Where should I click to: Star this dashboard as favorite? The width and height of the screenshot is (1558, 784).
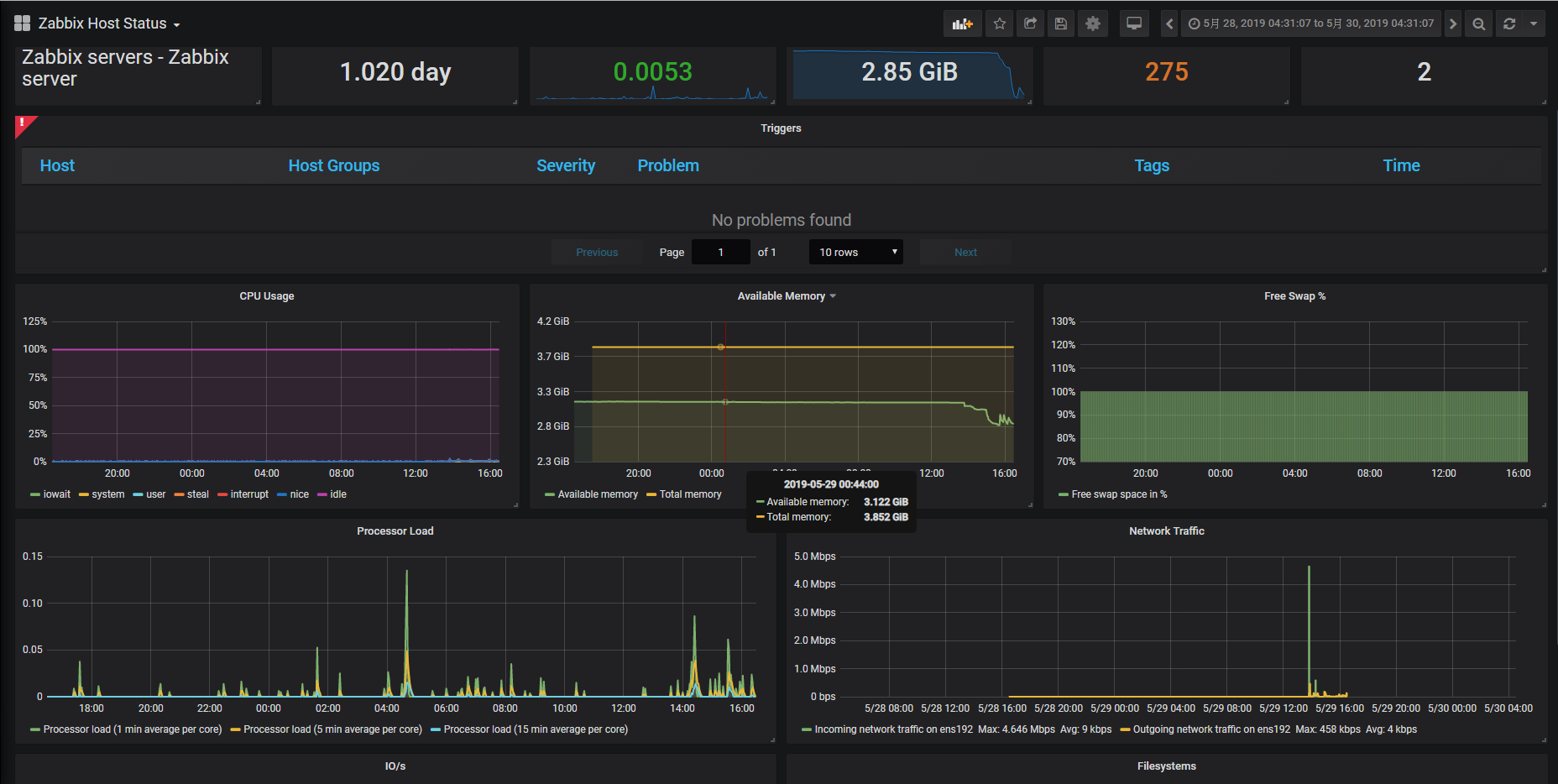coord(999,24)
